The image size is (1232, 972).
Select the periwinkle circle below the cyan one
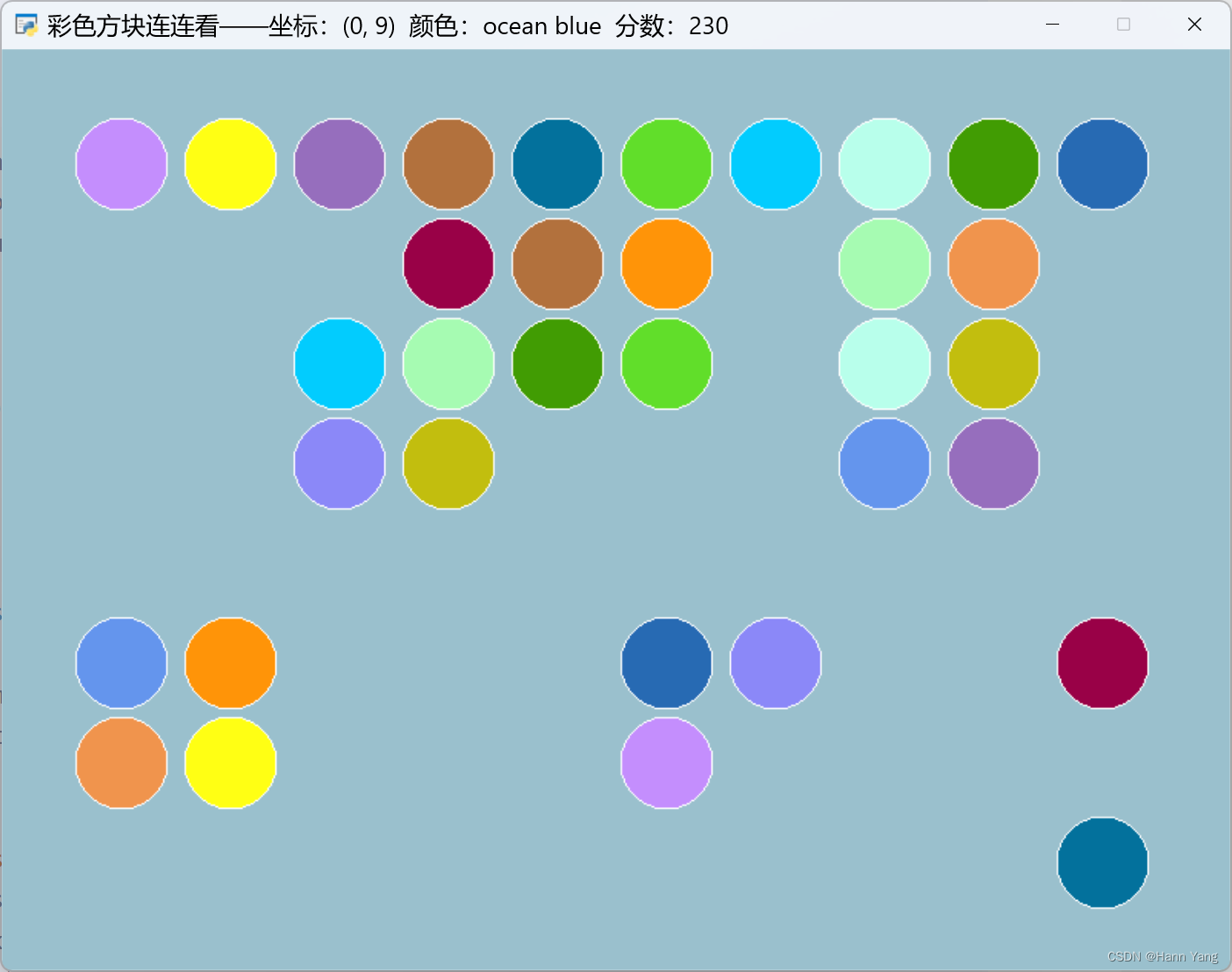(x=340, y=463)
